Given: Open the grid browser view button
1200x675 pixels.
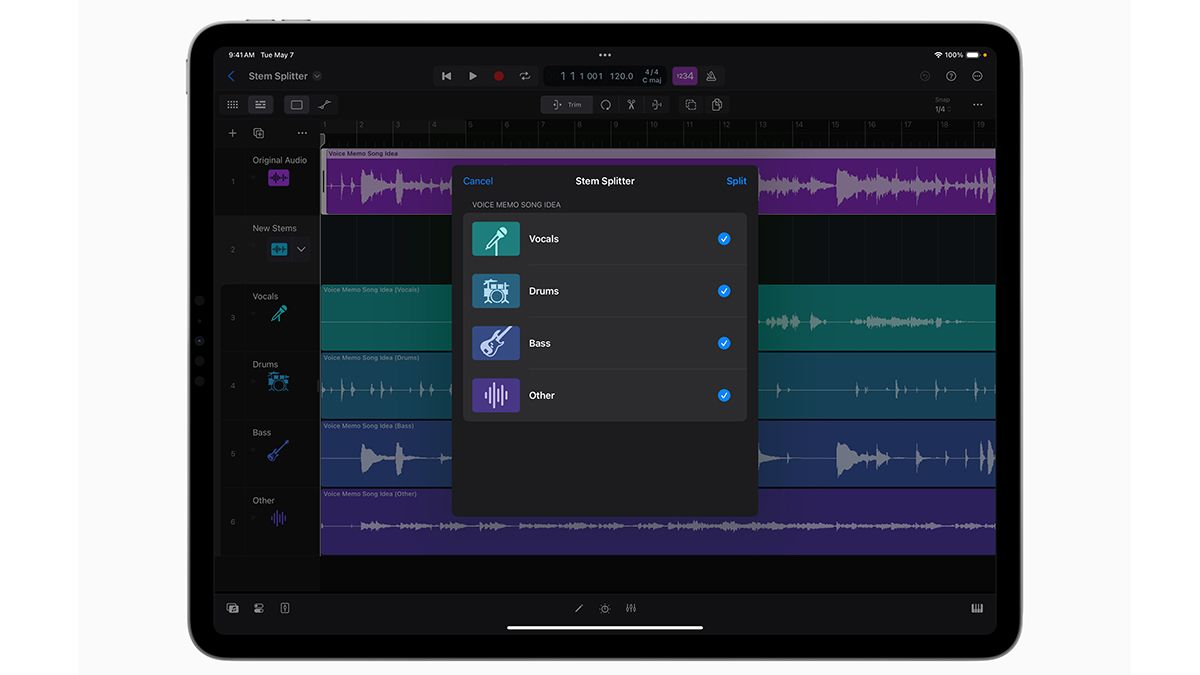Looking at the screenshot, I should [233, 104].
